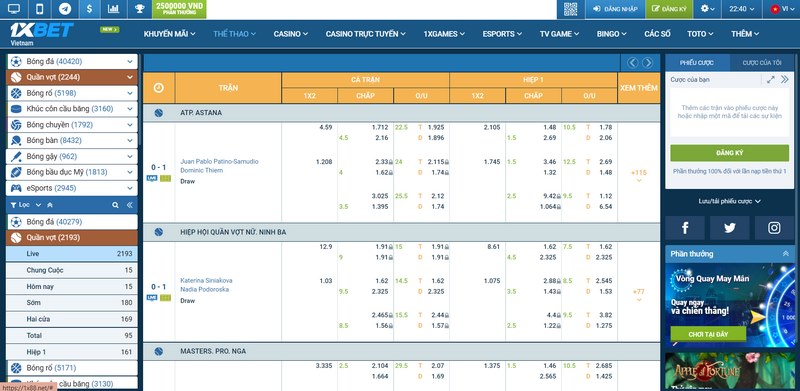Open the mobile phone app icon
800x391 pixels.
pyautogui.click(x=40, y=9)
